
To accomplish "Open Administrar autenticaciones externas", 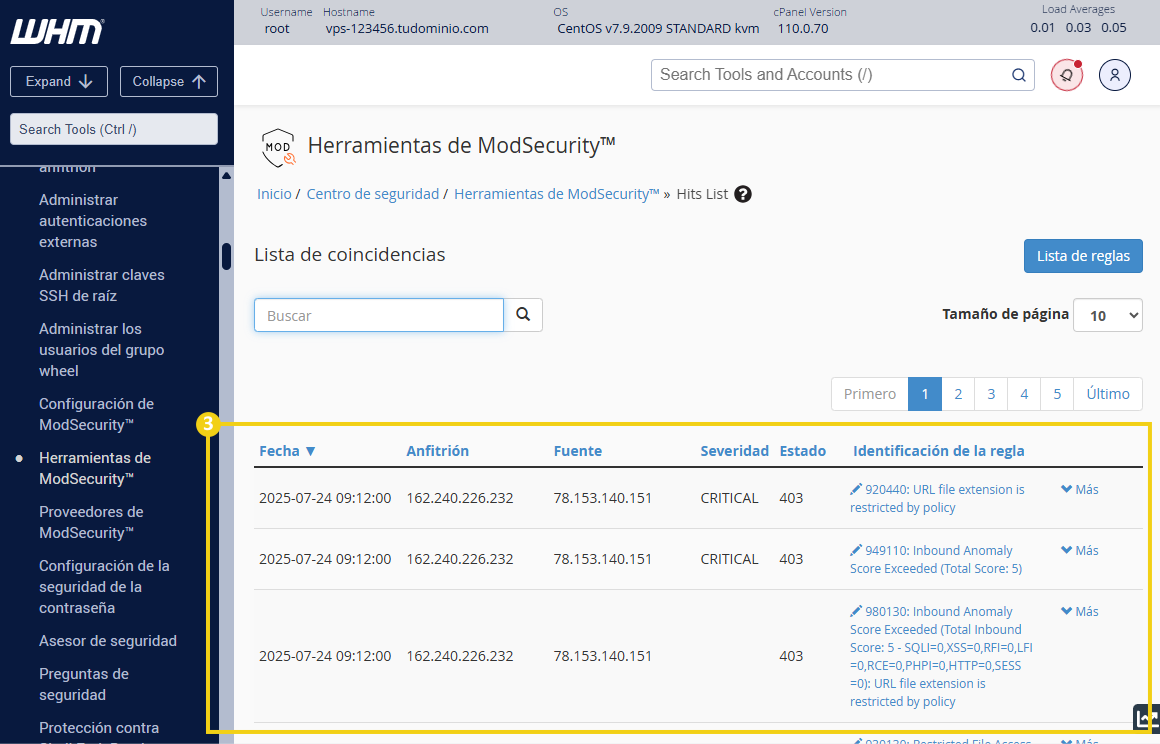I will coord(93,220).
